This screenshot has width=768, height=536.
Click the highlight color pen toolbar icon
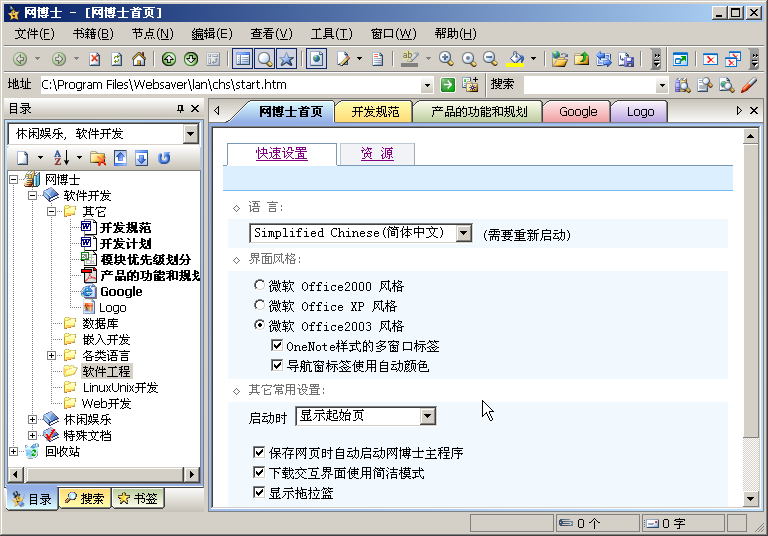point(409,59)
